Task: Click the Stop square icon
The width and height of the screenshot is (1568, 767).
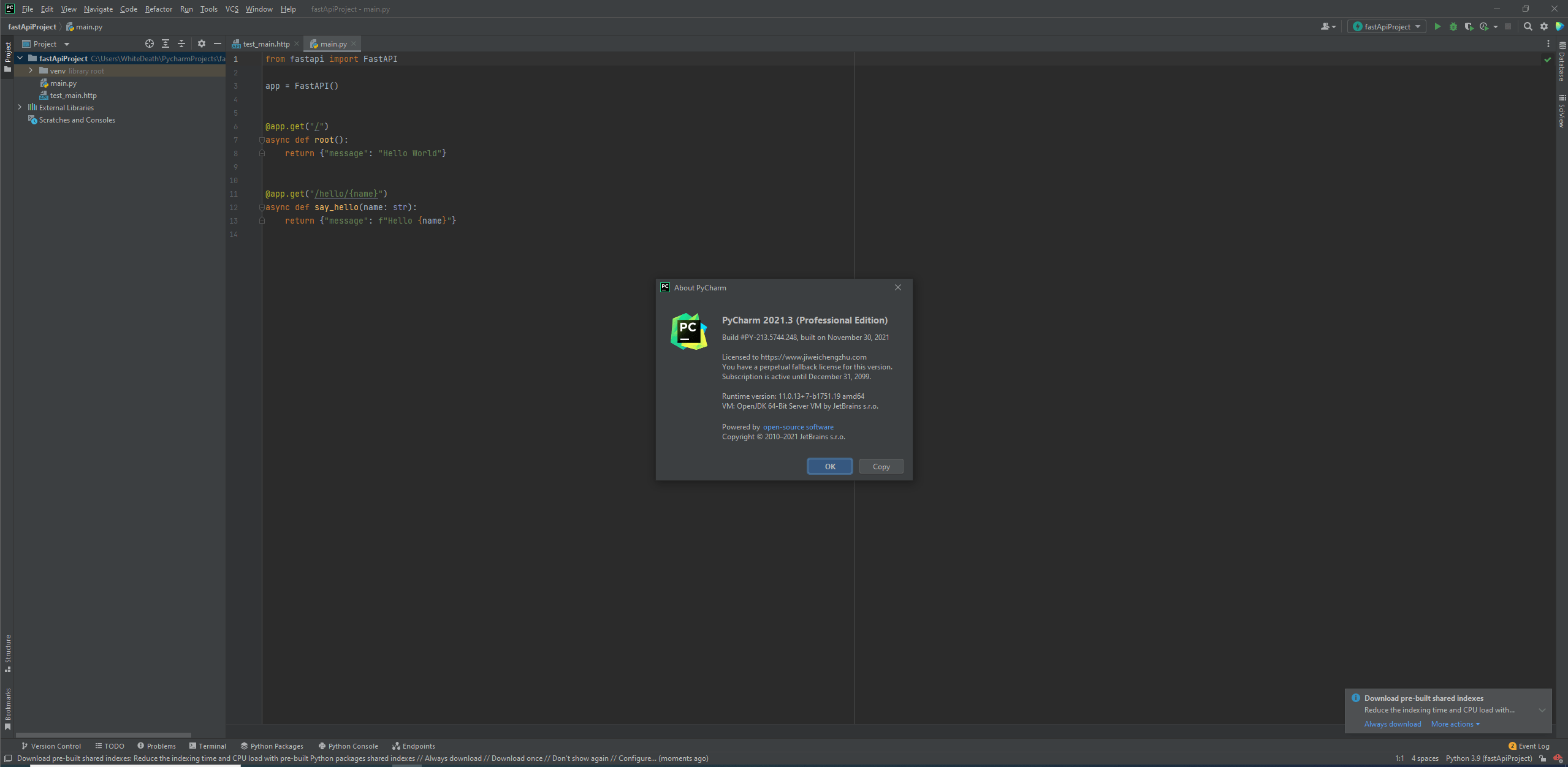Action: click(x=1508, y=26)
